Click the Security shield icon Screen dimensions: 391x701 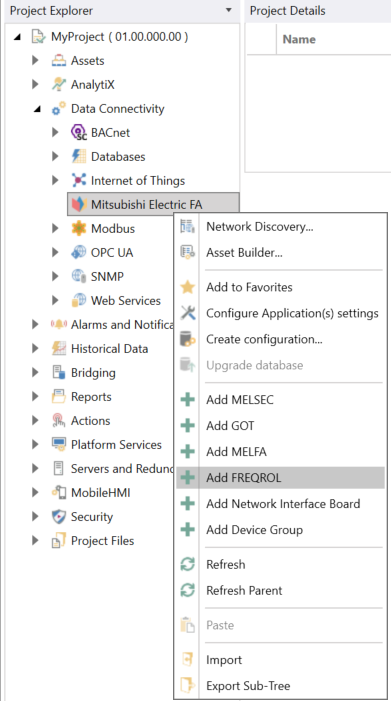point(59,517)
